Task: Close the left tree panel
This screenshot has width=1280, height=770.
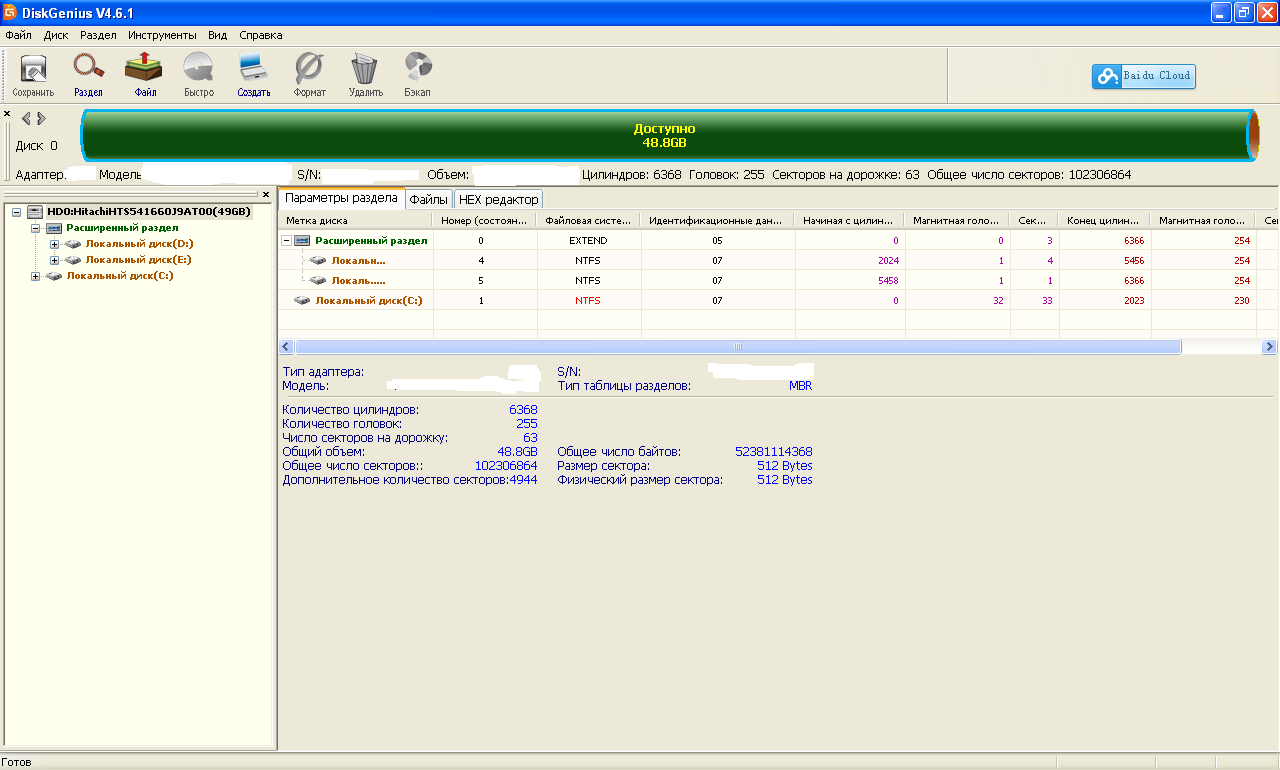Action: pyautogui.click(x=266, y=194)
